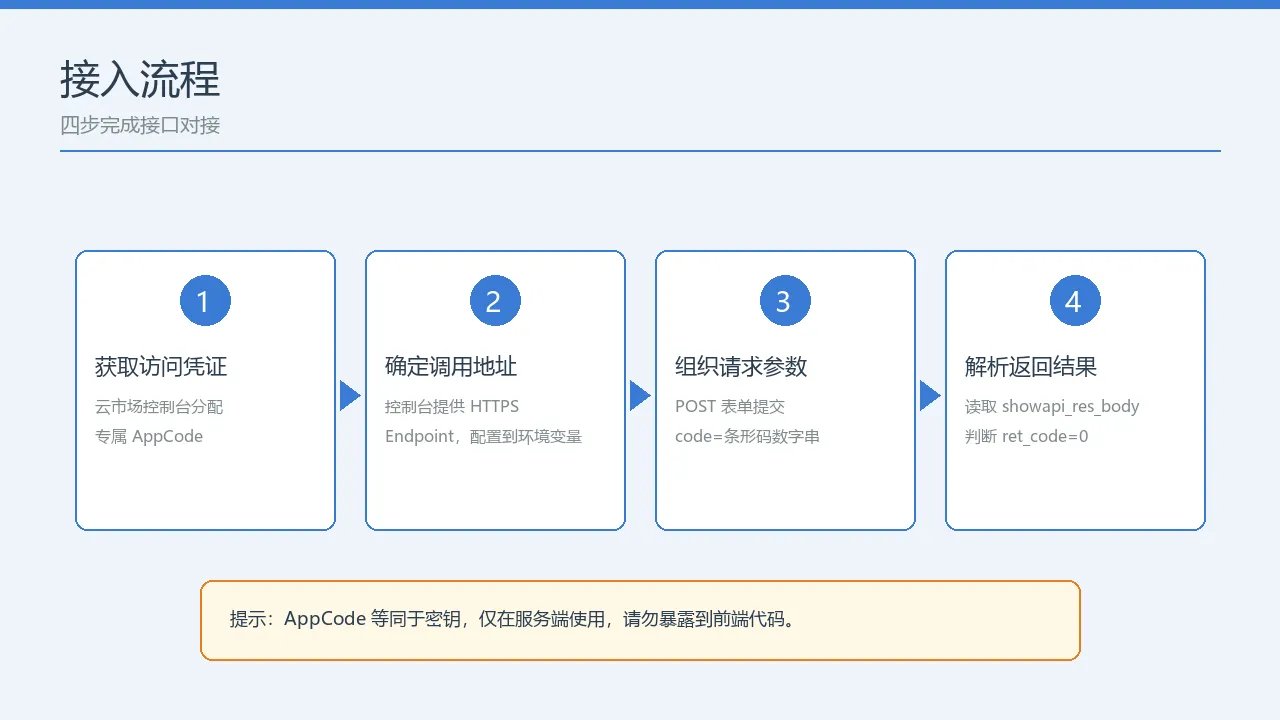This screenshot has width=1280, height=720.
Task: Click the AppCode tip text starting with "提示"
Action: tap(513, 619)
